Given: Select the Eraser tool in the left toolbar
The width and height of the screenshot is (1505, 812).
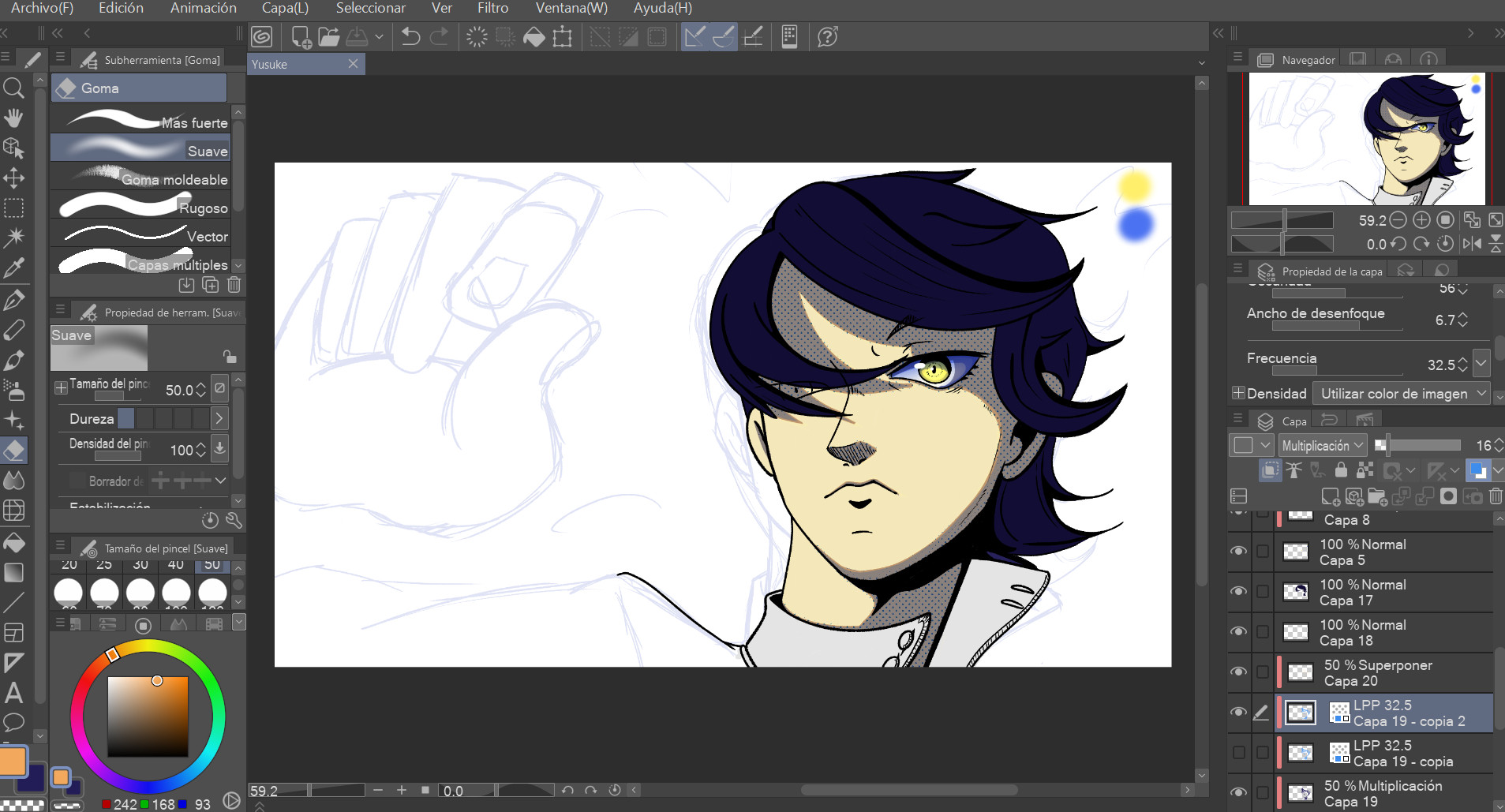Looking at the screenshot, I should (x=13, y=451).
